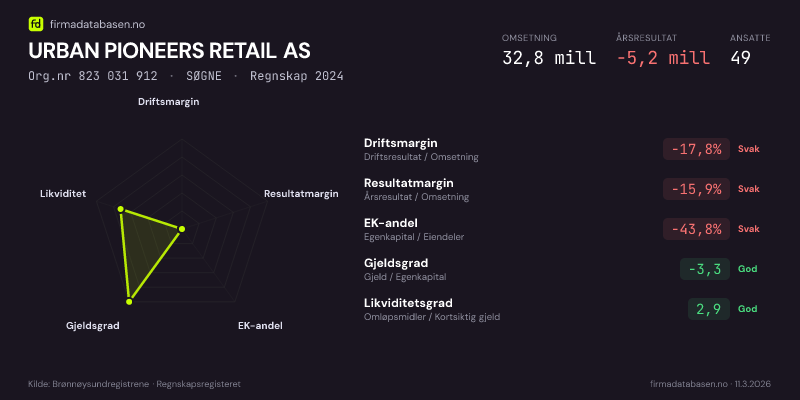This screenshot has width=800, height=400.
Task: Click the EK-andel axis label on radar
Action: [x=260, y=326]
